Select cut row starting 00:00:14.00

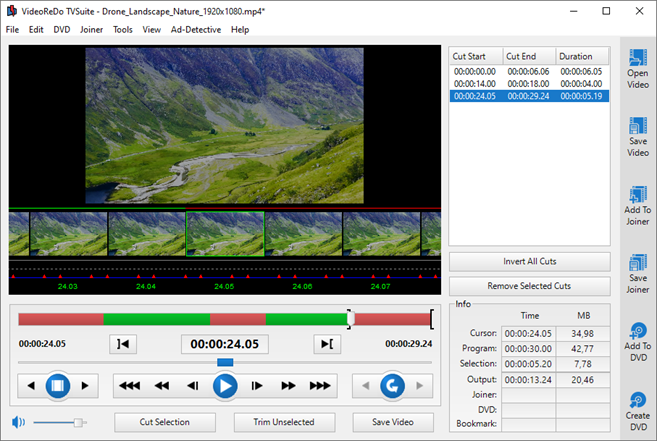point(529,84)
